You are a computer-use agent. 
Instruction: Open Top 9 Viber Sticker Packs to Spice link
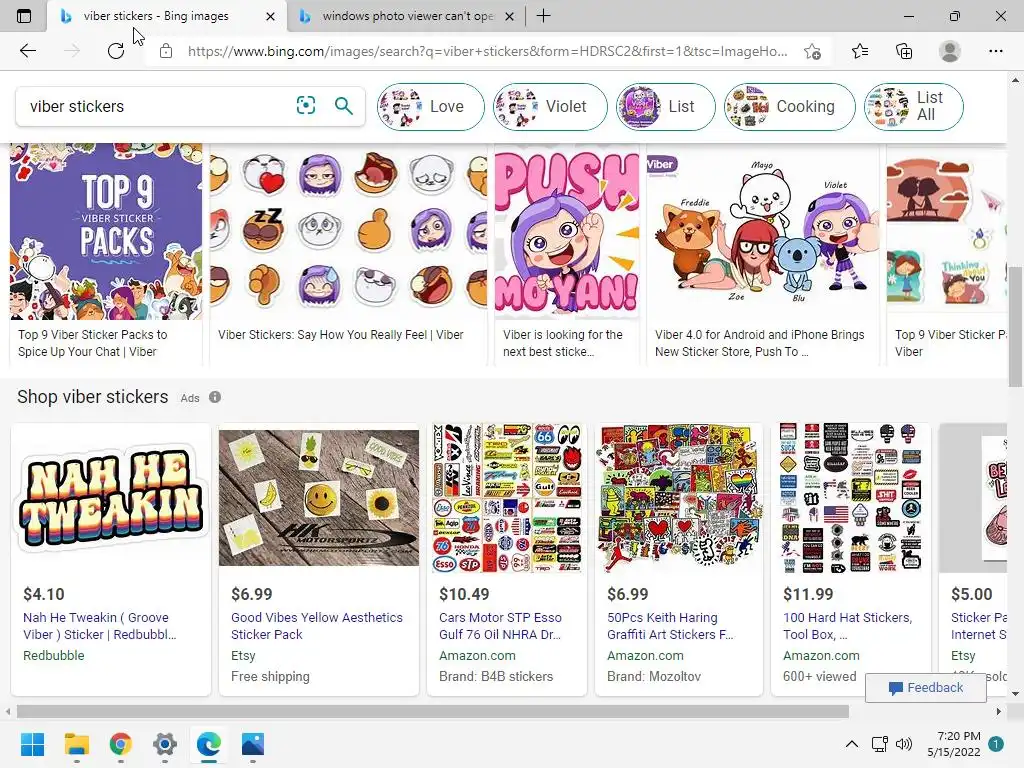click(92, 343)
